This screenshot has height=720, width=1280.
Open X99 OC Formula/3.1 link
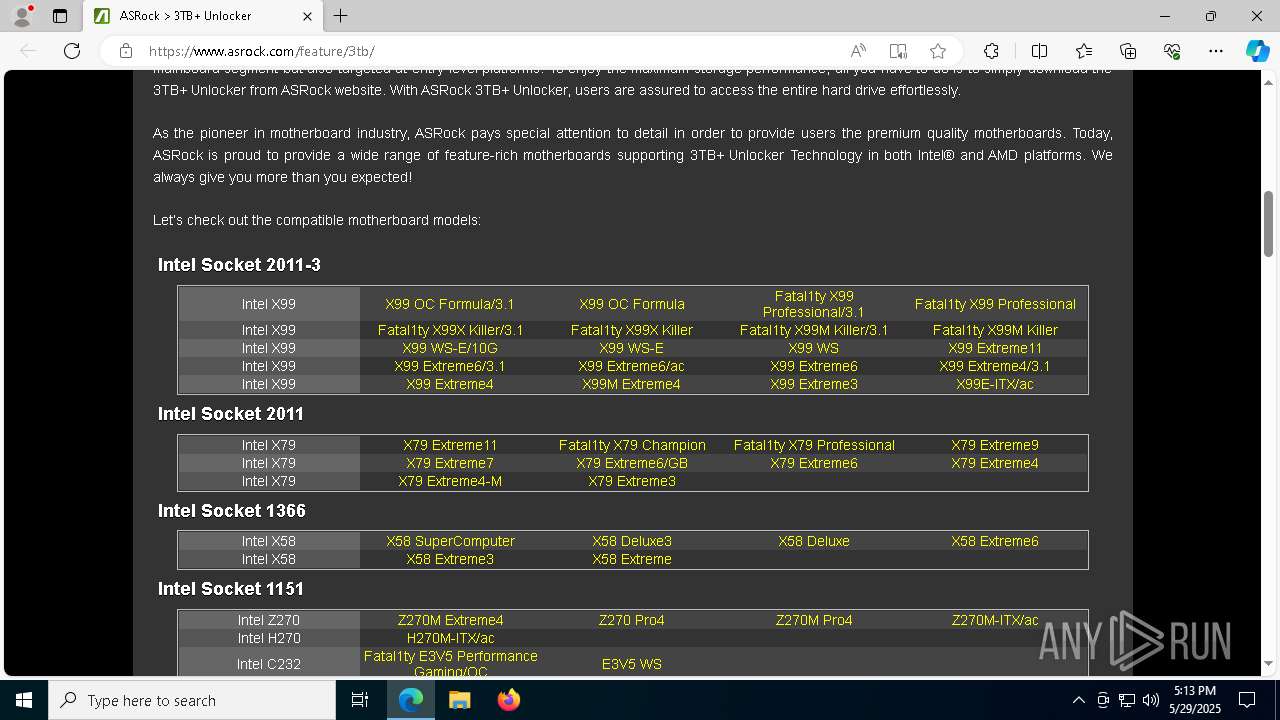pos(450,304)
